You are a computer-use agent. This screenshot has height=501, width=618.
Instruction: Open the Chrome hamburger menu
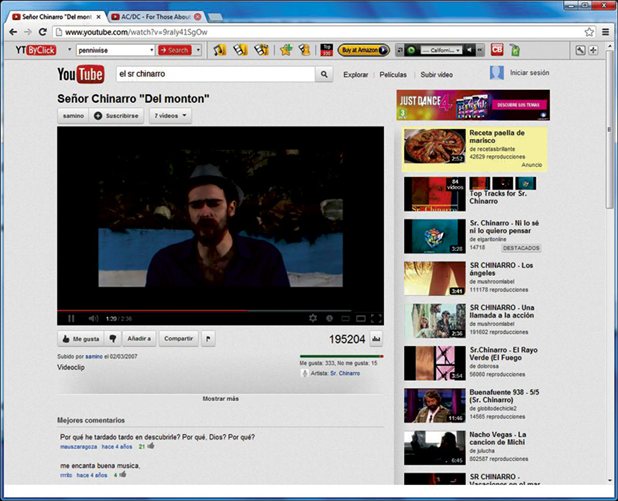pyautogui.click(x=605, y=32)
